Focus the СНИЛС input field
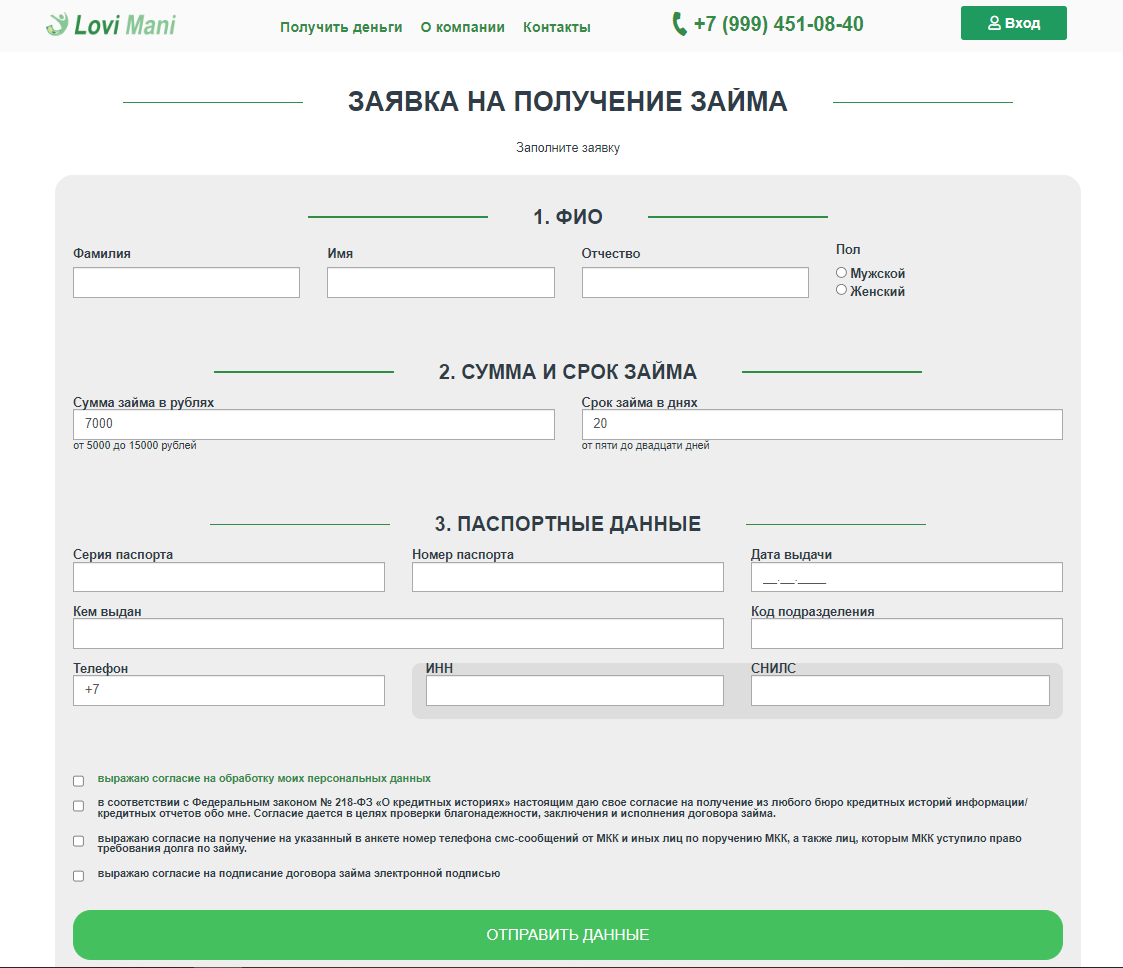This screenshot has width=1123, height=968. click(x=900, y=691)
